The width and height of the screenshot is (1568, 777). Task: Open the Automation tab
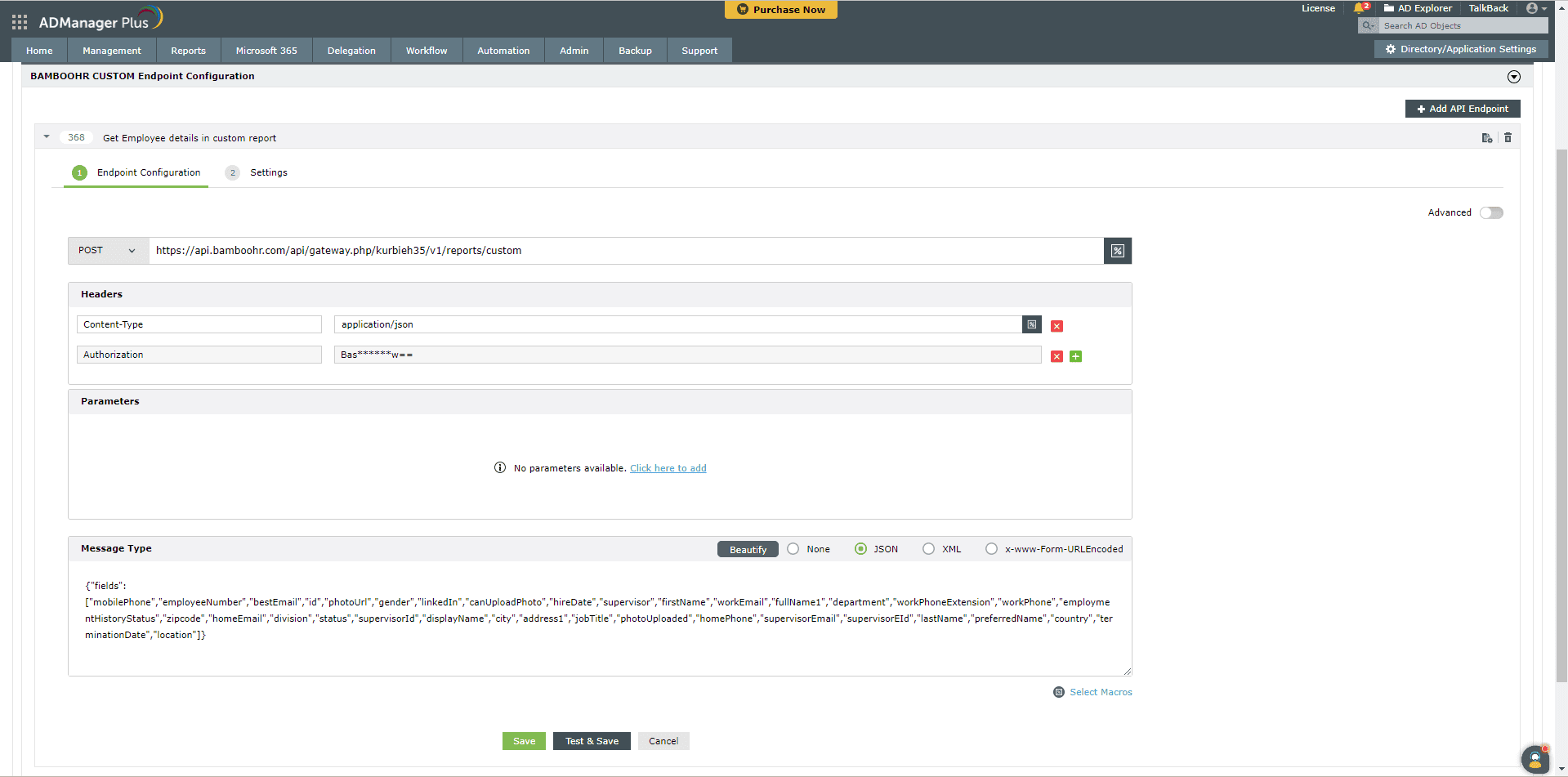point(503,51)
